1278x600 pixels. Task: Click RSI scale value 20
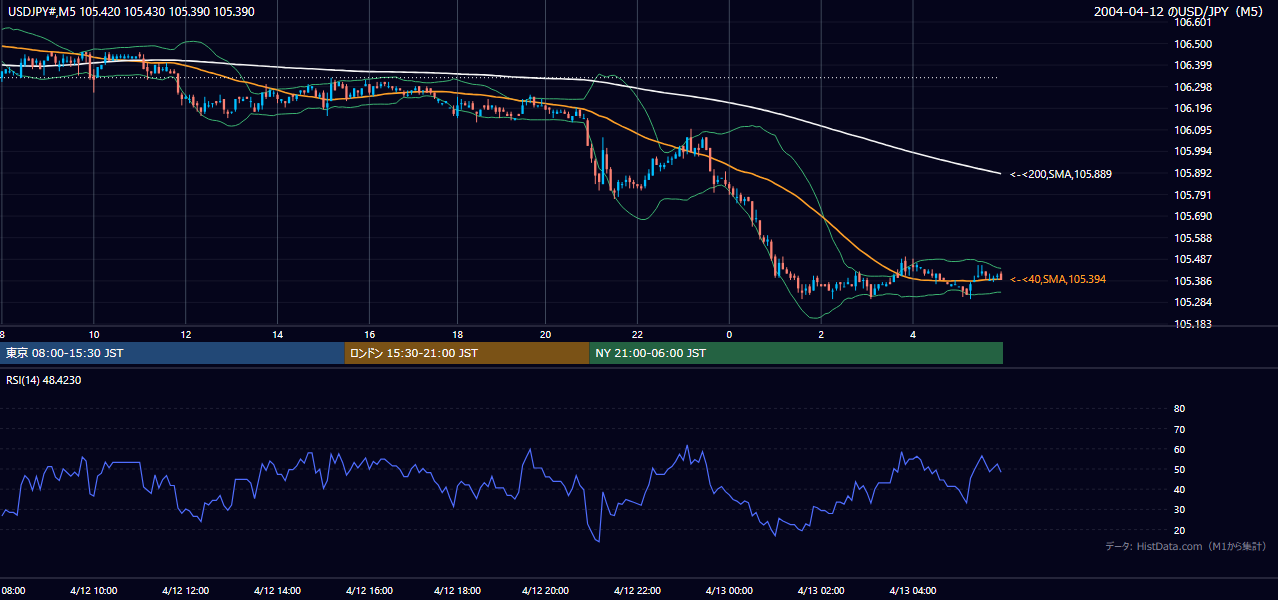pos(1179,530)
